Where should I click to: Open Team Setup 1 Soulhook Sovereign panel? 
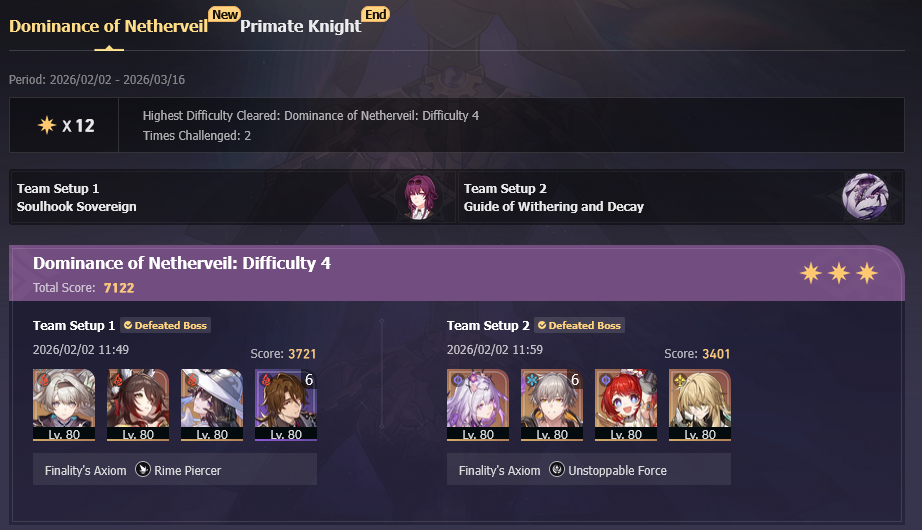(233, 197)
